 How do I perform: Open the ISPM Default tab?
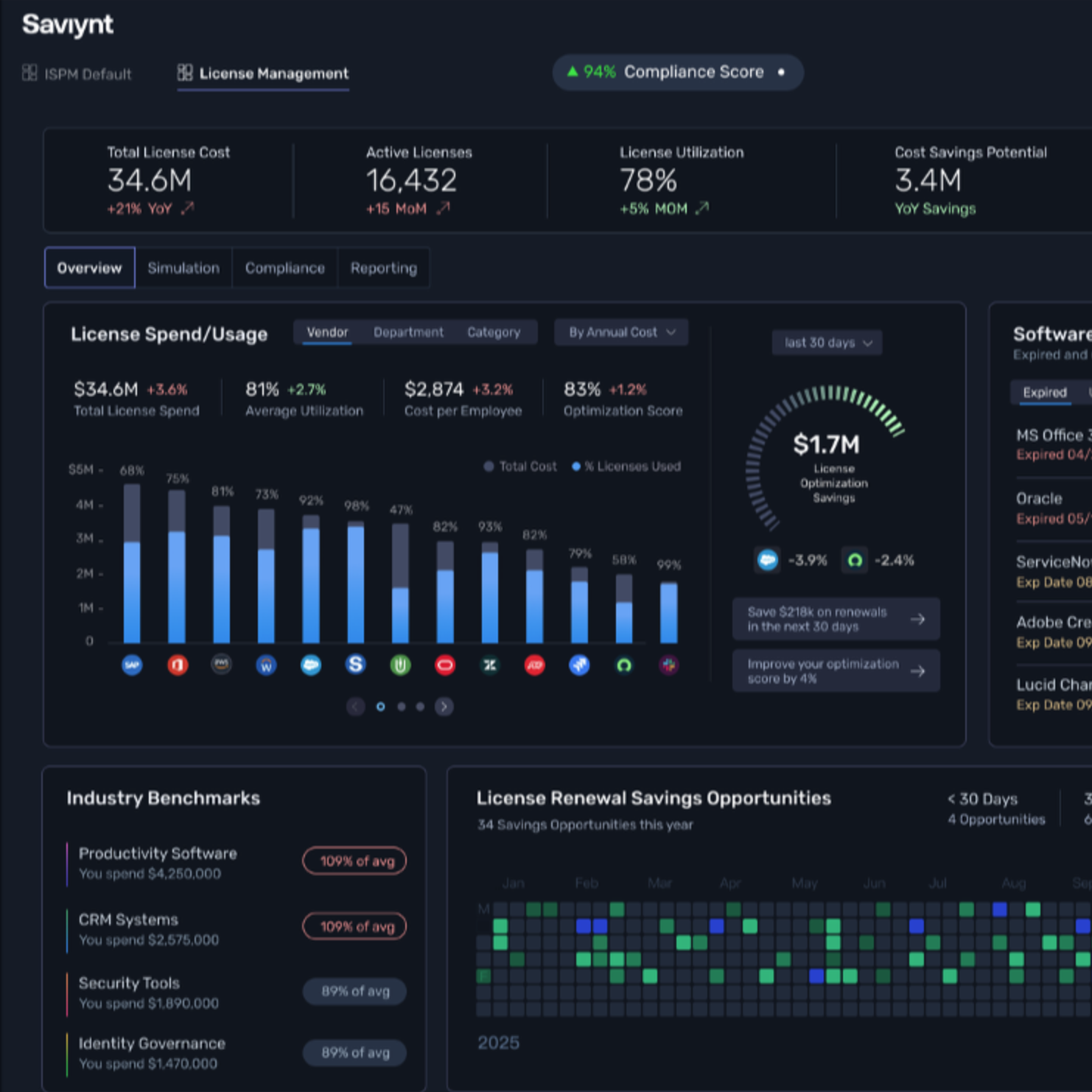[77, 74]
